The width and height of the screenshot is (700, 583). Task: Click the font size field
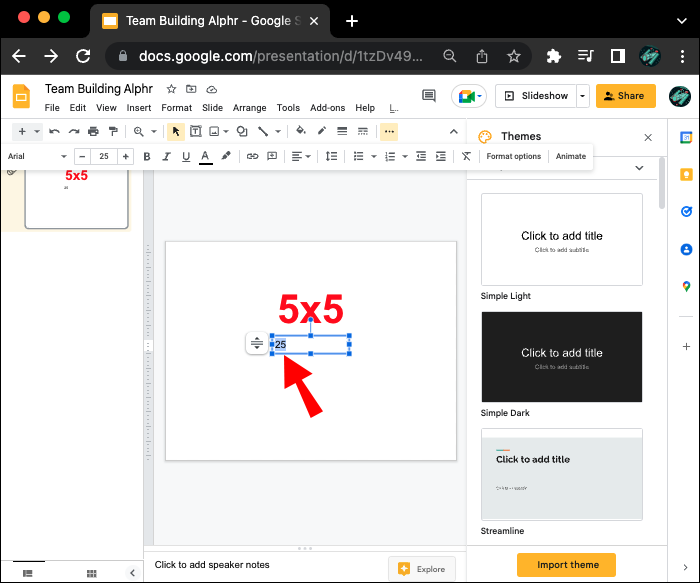point(104,156)
